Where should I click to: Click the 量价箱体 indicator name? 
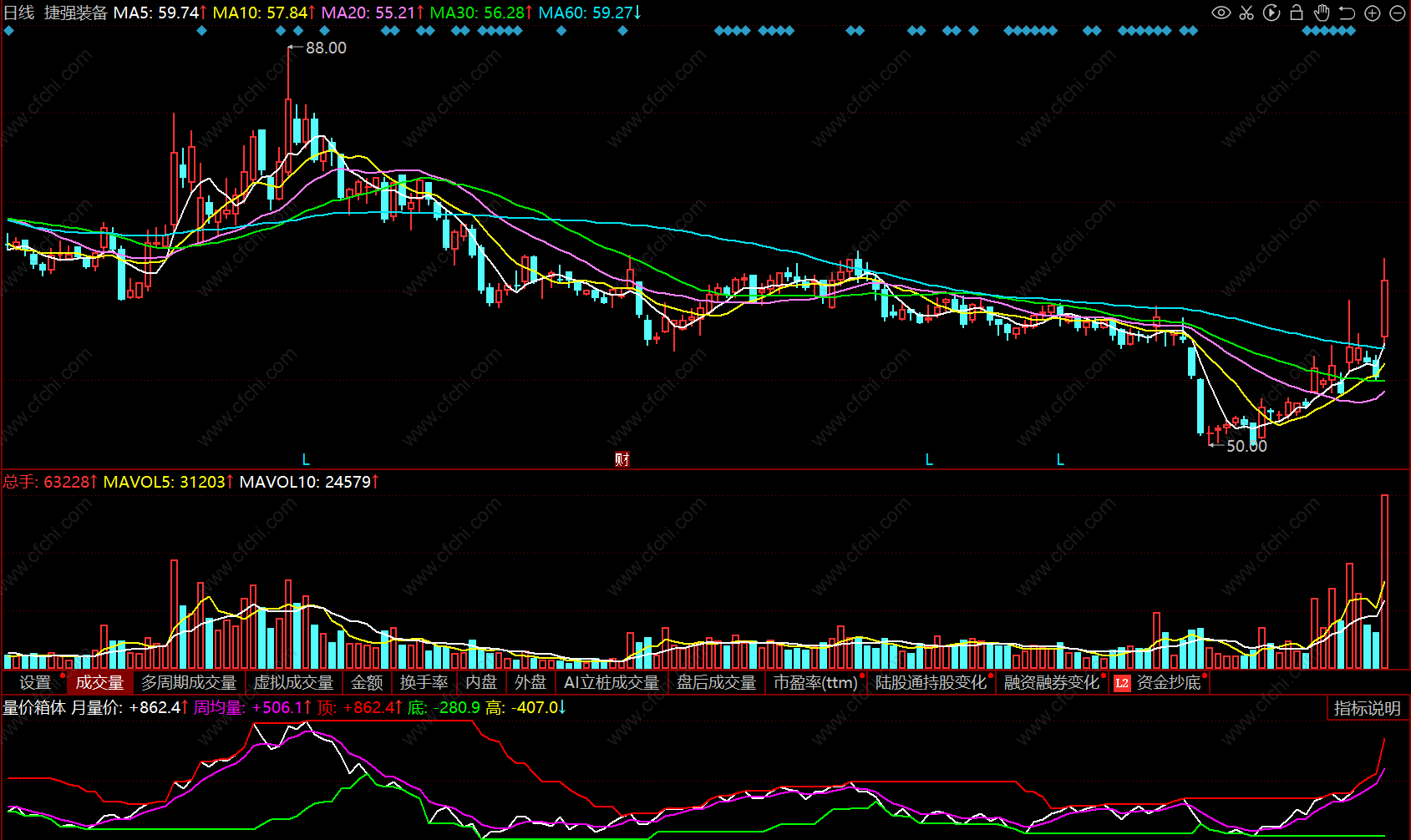[34, 708]
